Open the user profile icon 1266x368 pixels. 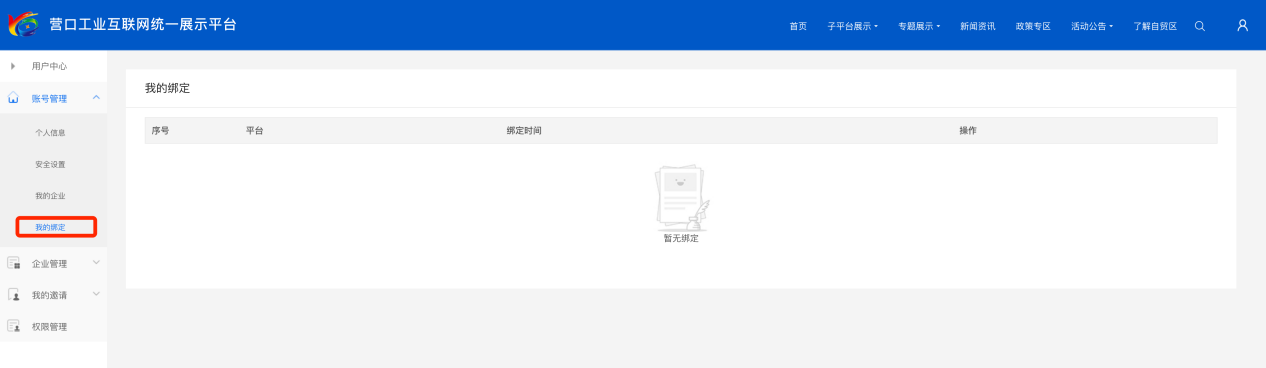[1242, 26]
